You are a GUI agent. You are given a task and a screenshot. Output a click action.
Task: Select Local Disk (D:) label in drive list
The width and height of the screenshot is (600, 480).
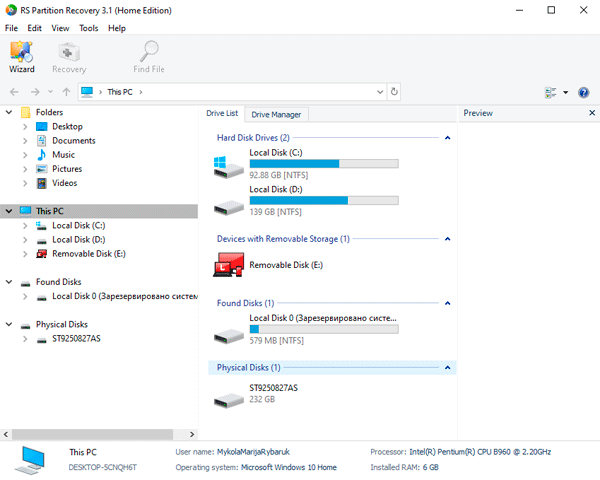tap(276, 189)
